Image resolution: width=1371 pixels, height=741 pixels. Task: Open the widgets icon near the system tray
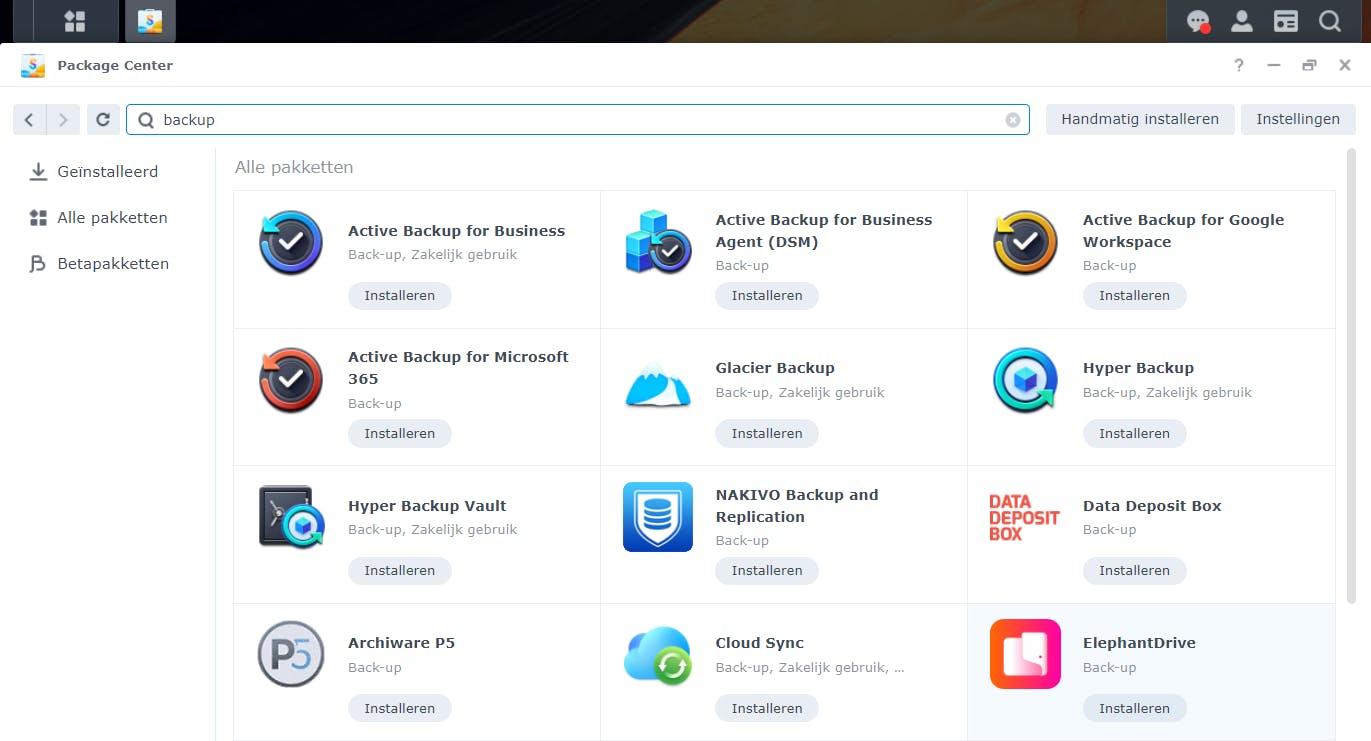click(x=1285, y=21)
